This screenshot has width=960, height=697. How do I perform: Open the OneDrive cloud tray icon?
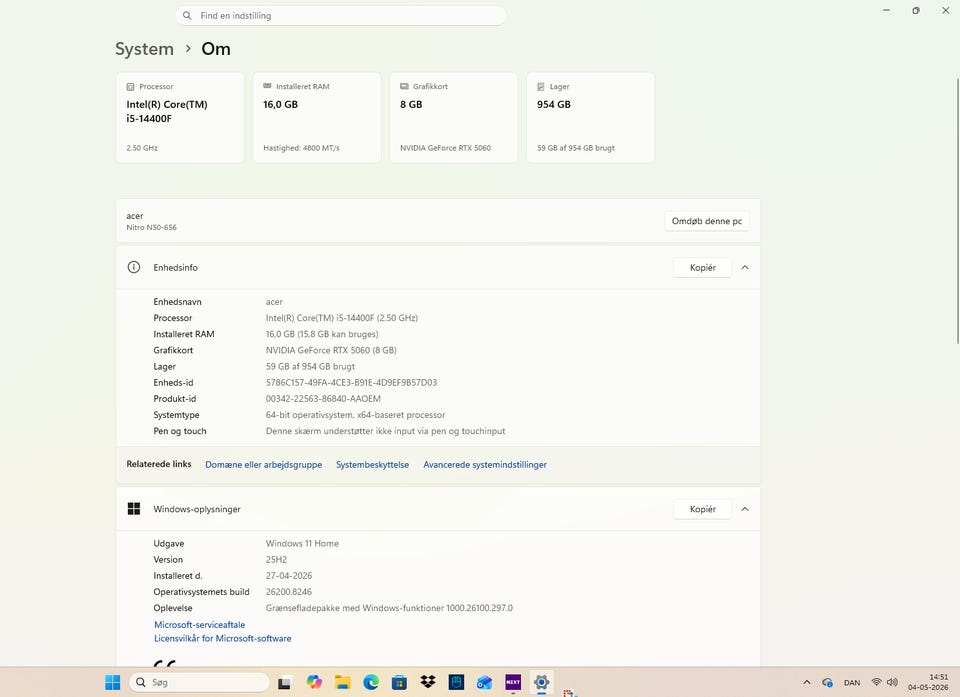(827, 682)
